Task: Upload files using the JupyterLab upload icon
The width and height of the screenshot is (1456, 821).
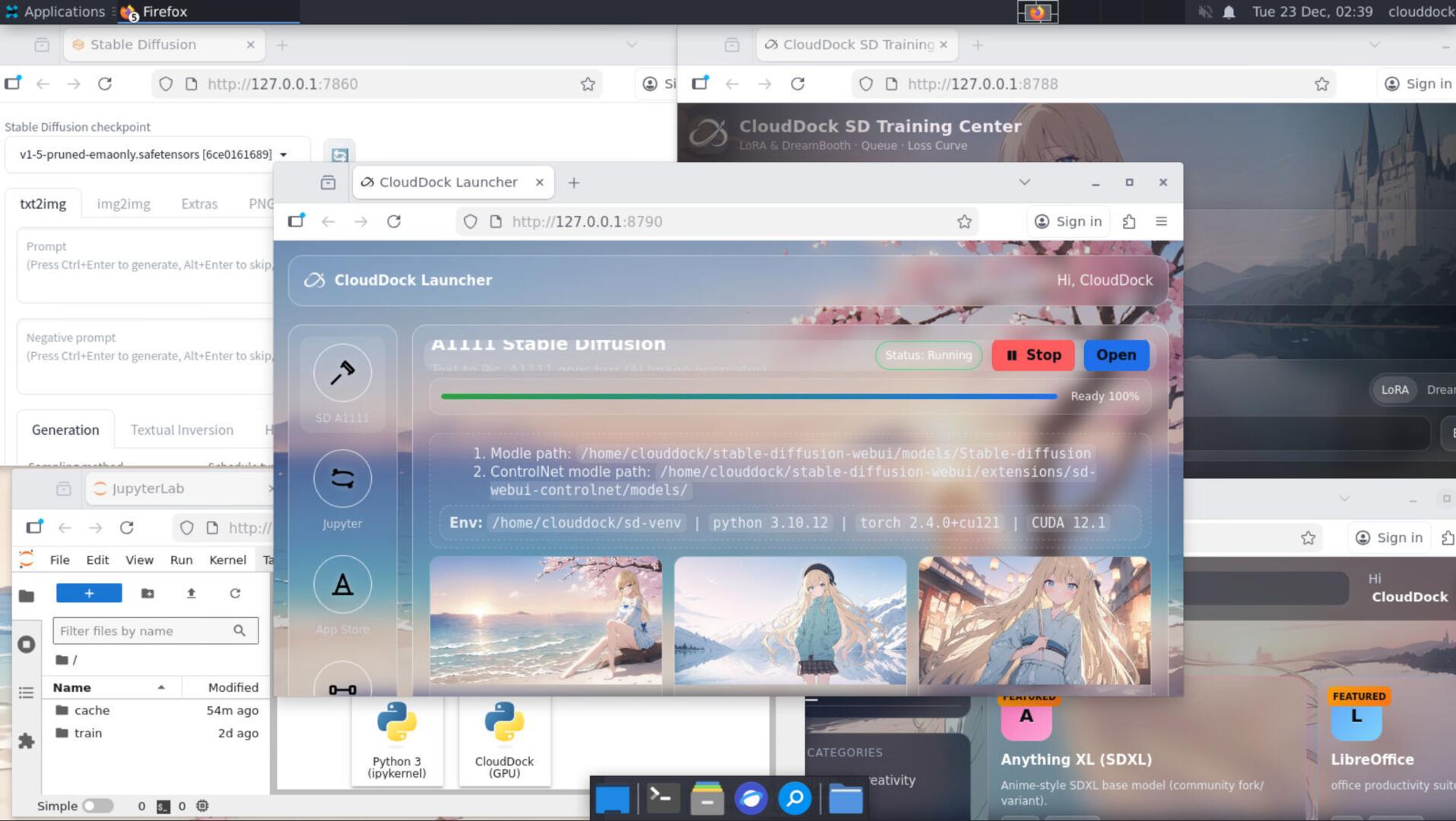Action: pos(191,593)
